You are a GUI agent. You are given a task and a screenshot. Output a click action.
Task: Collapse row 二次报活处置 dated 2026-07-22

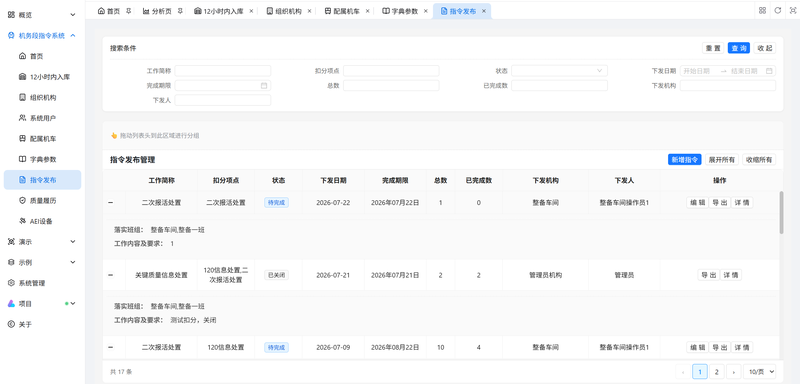[x=111, y=203]
